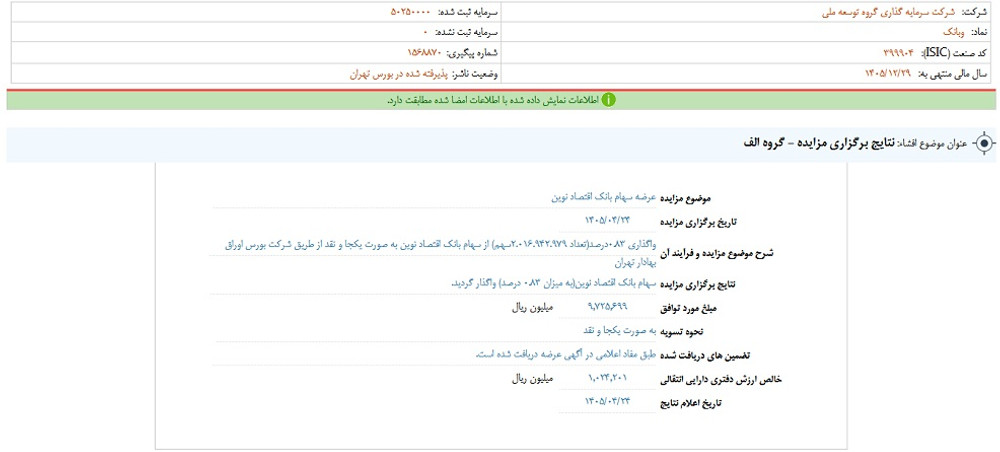Click the label تضمین های دریافت شده
The height and width of the screenshot is (452, 1000).
click(703, 356)
